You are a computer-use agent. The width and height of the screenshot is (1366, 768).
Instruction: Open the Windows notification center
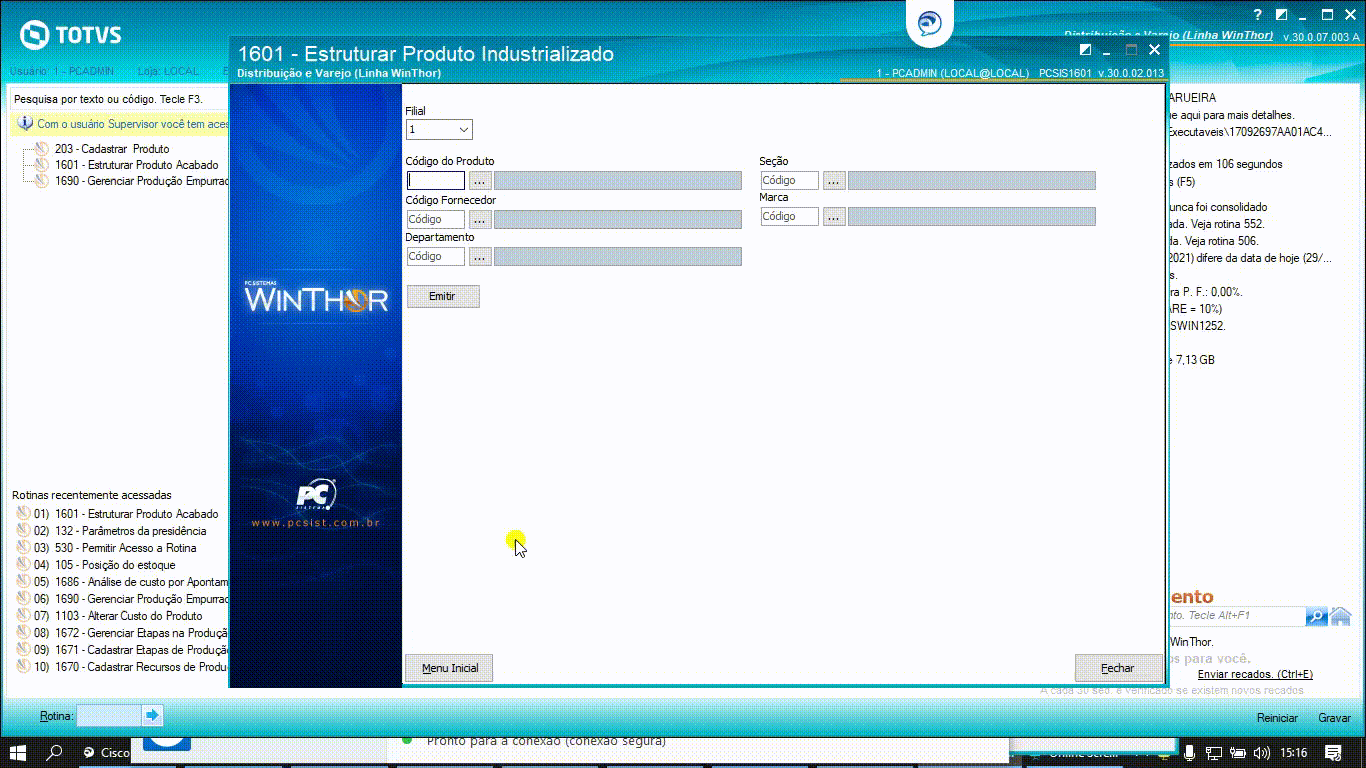[1333, 752]
